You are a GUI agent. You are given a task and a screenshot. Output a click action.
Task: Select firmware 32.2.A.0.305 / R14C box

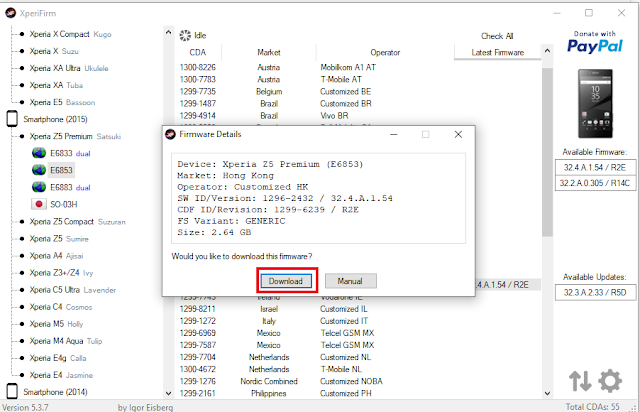[595, 183]
